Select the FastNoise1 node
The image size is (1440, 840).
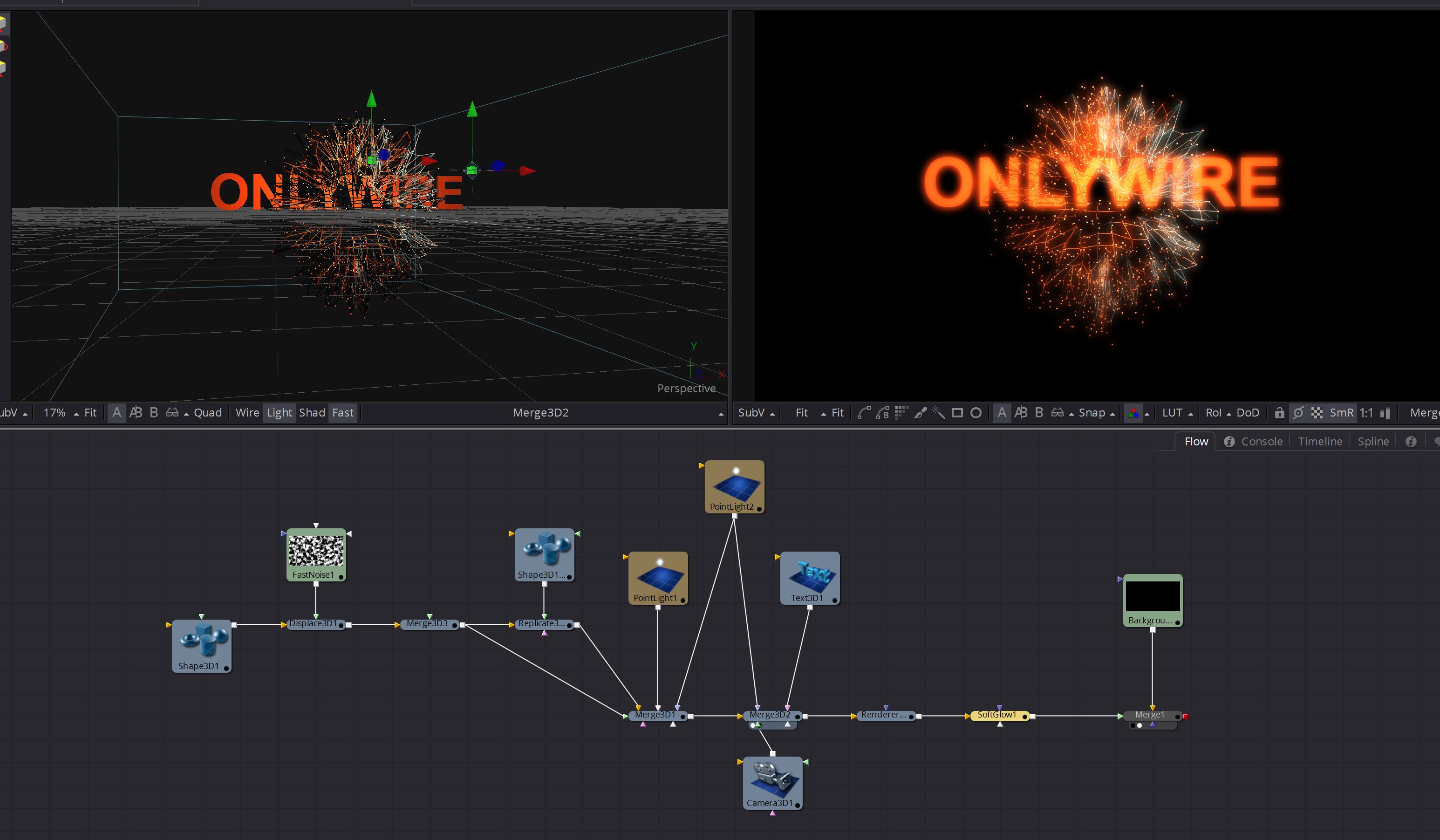click(x=316, y=555)
